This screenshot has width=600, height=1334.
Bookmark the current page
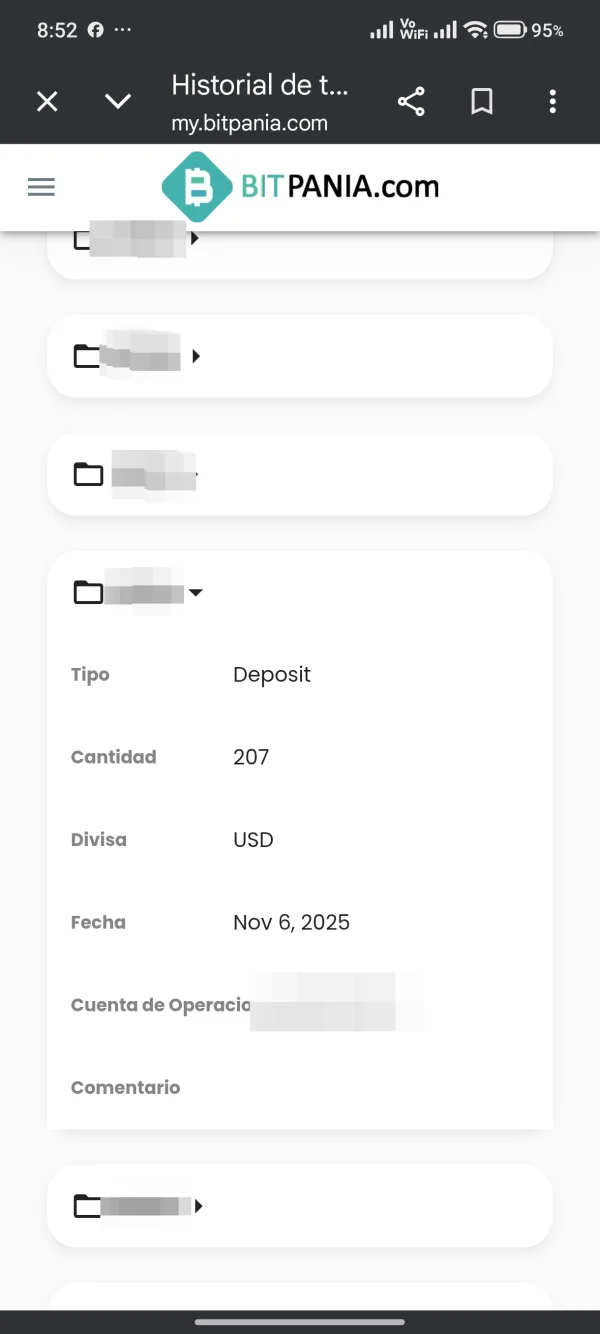coord(482,101)
